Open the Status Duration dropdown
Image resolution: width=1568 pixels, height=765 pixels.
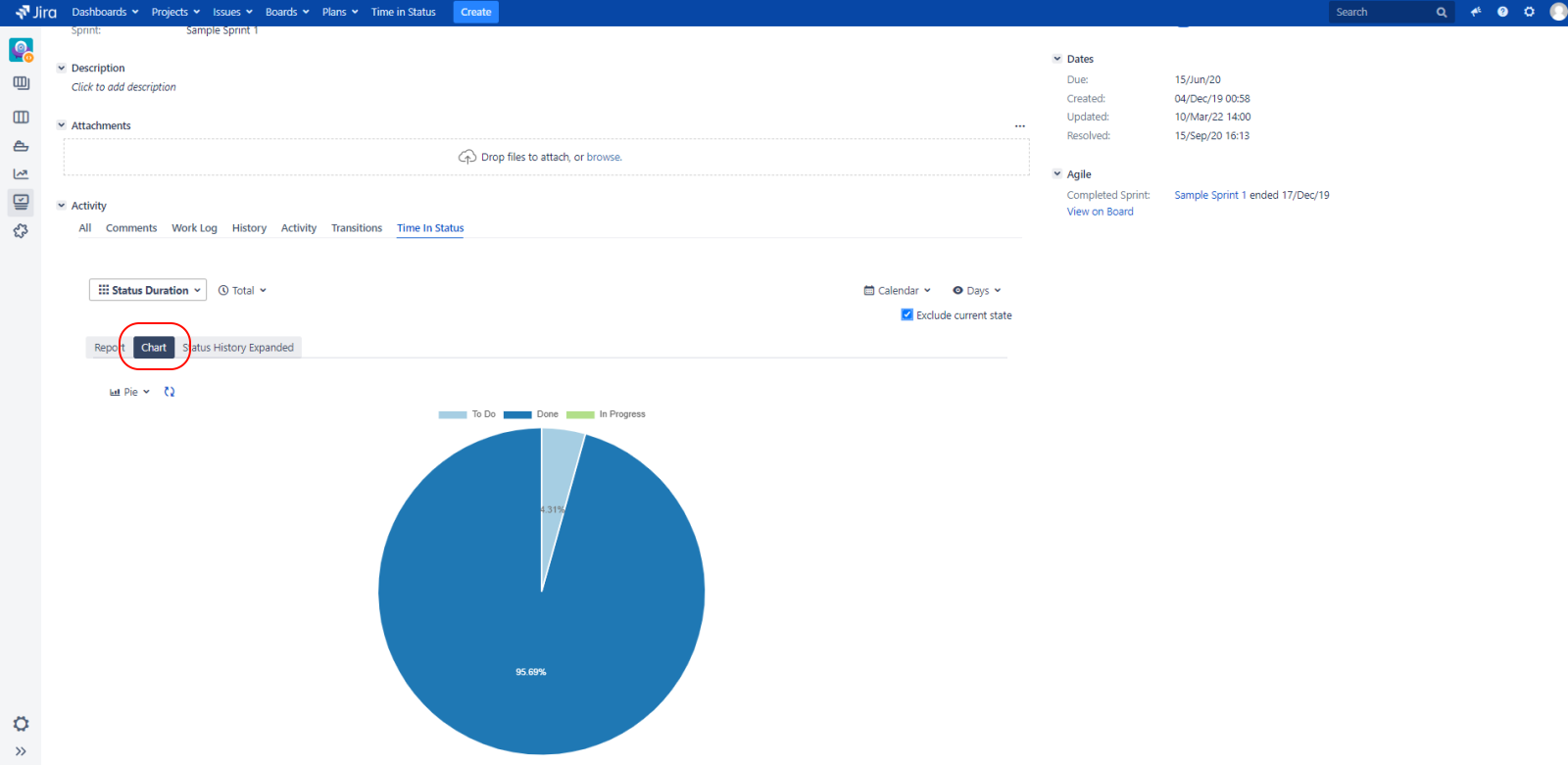point(148,290)
